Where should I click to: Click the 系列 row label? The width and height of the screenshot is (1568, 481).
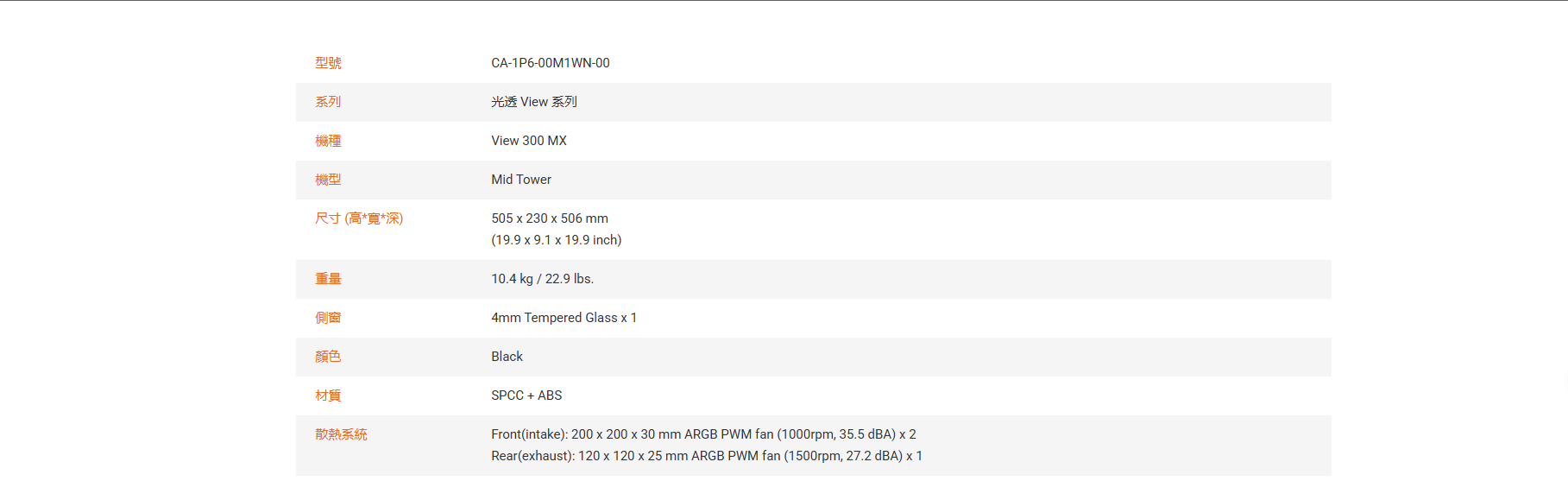click(328, 102)
